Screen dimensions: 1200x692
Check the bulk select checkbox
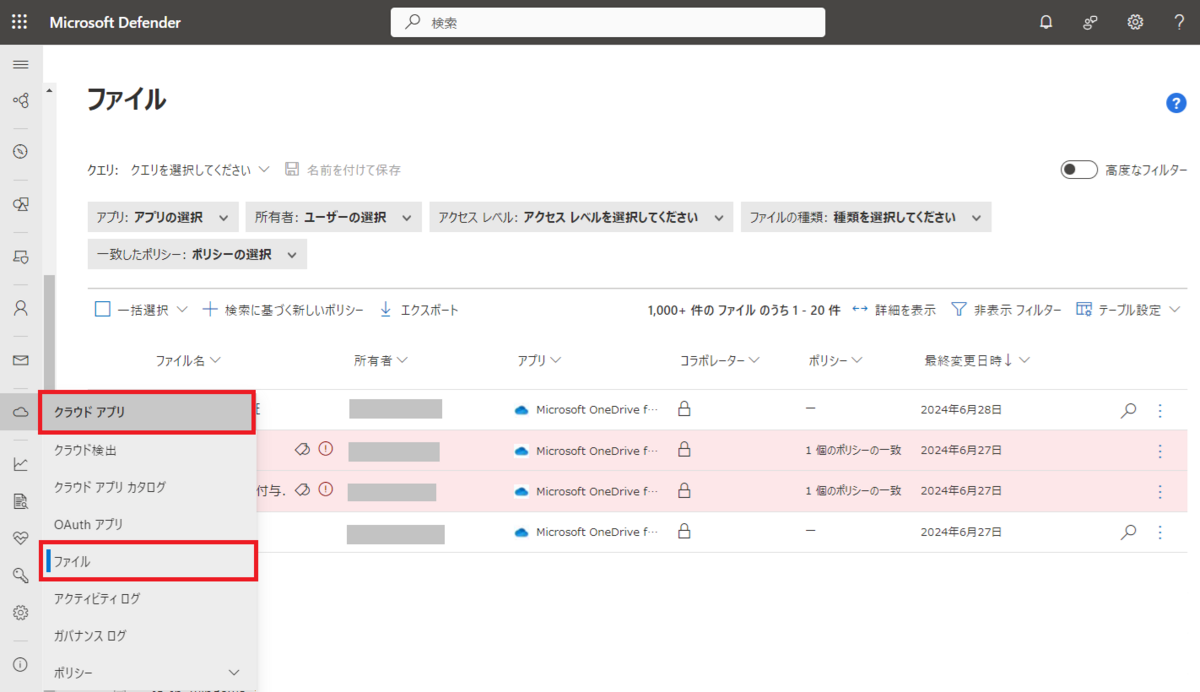click(102, 309)
